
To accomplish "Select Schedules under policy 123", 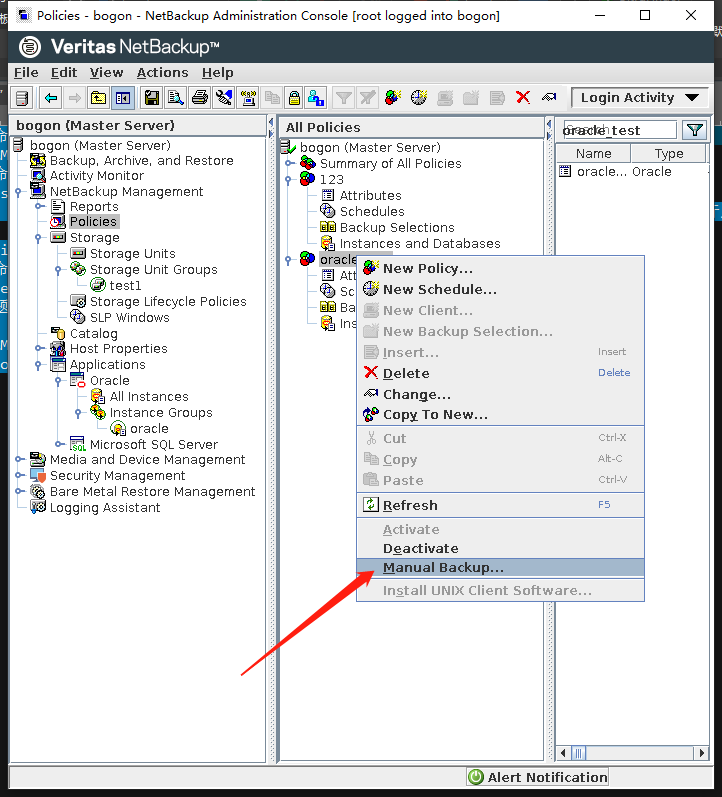I will coord(372,211).
